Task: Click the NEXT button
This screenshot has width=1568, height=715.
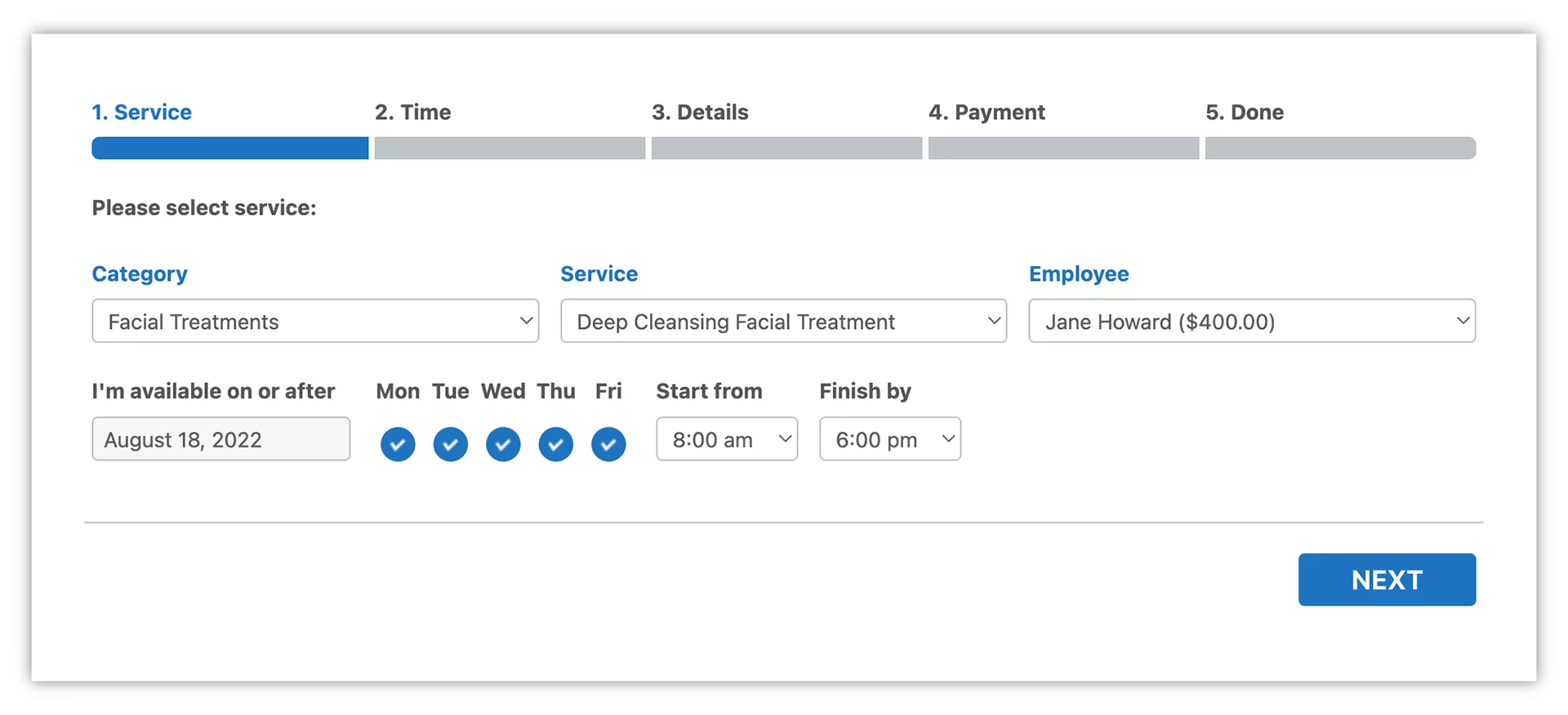Action: pyautogui.click(x=1387, y=580)
